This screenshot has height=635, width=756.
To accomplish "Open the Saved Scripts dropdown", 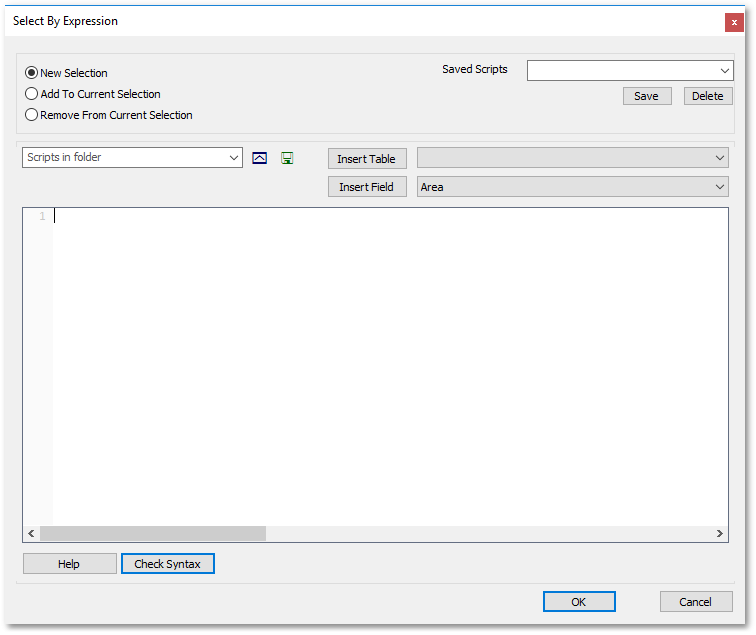I will click(630, 70).
